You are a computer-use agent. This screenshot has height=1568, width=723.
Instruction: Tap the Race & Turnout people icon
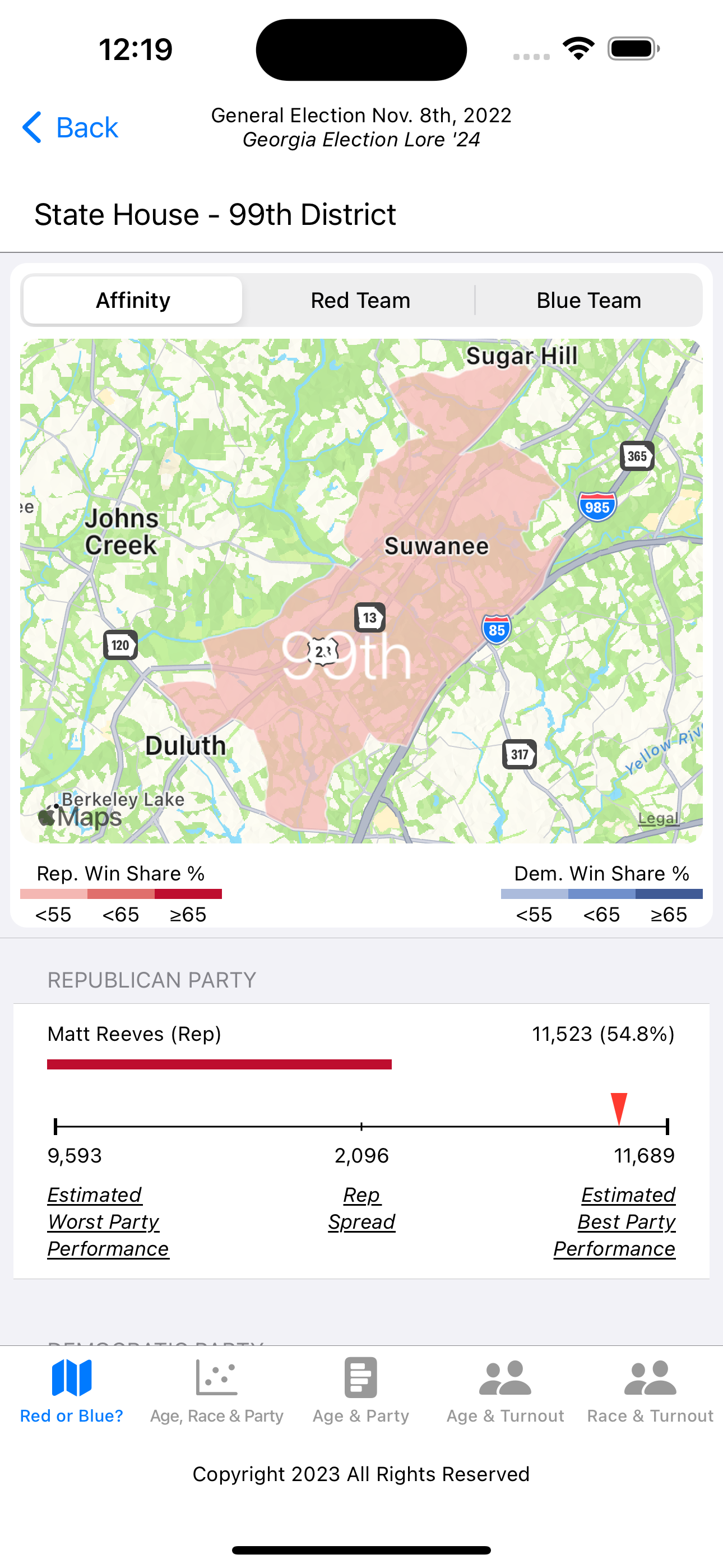[x=650, y=1377]
